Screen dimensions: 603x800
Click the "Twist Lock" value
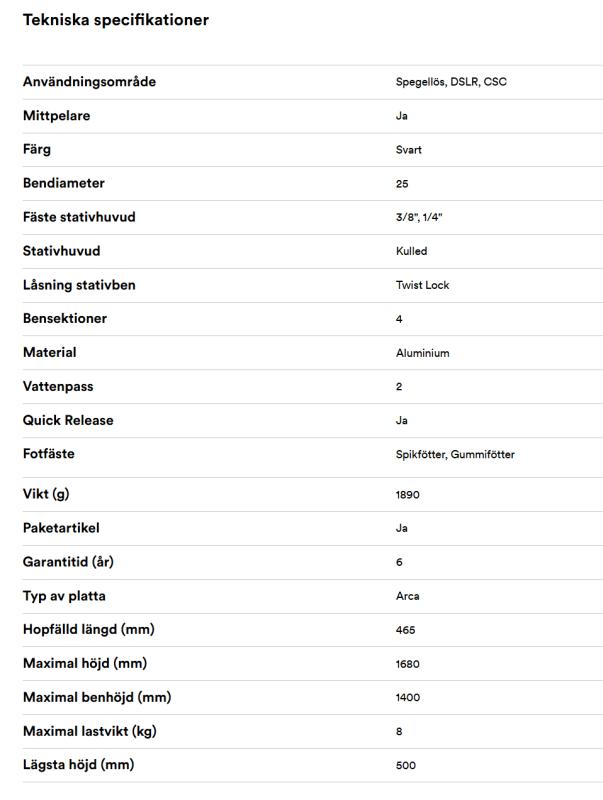click(423, 285)
